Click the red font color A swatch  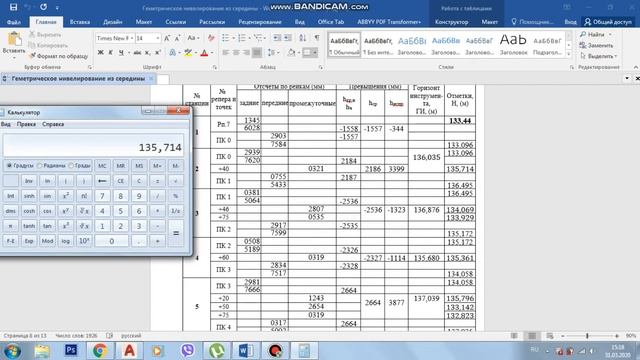pyautogui.click(x=204, y=53)
